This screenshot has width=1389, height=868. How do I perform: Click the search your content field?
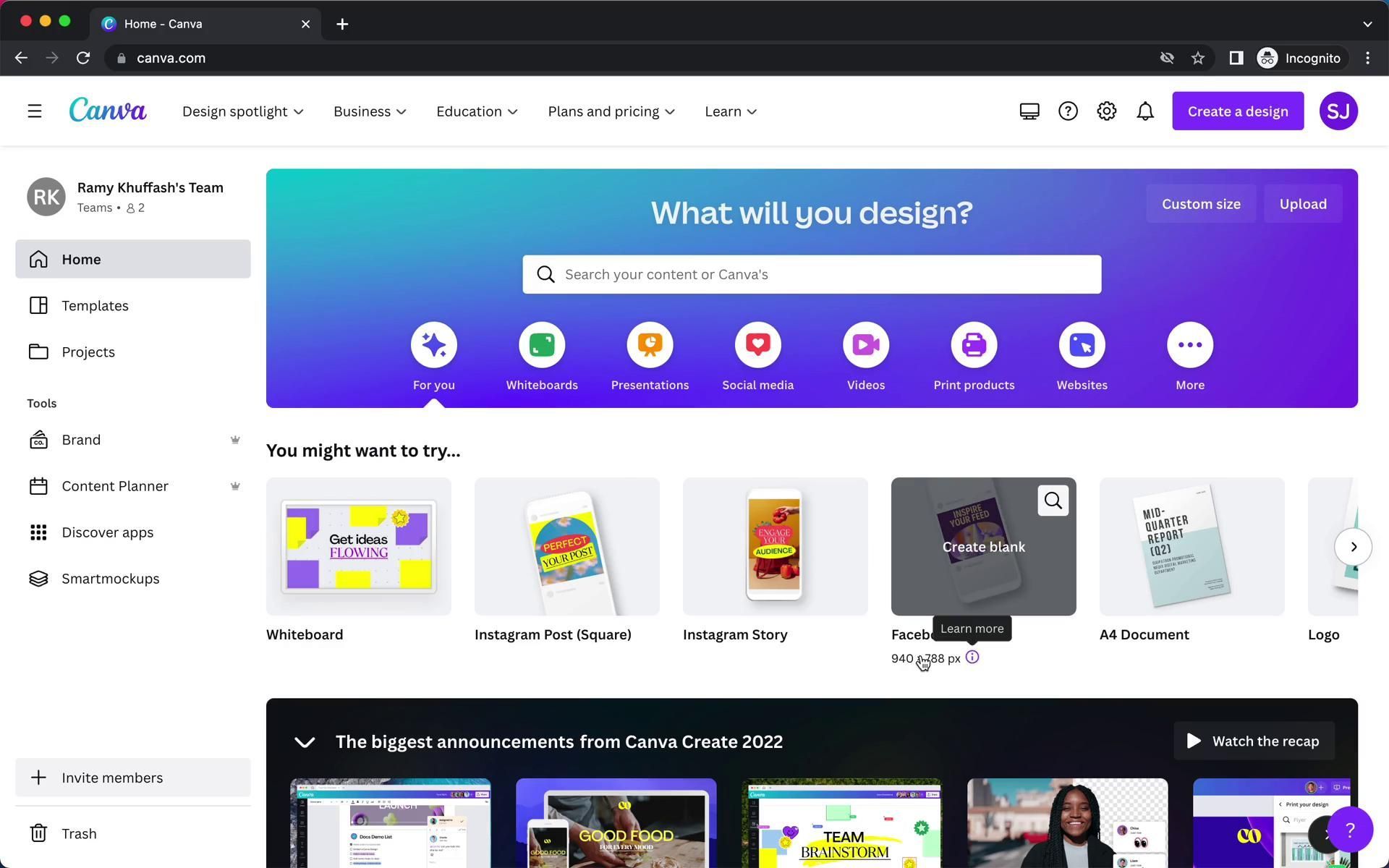click(825, 275)
